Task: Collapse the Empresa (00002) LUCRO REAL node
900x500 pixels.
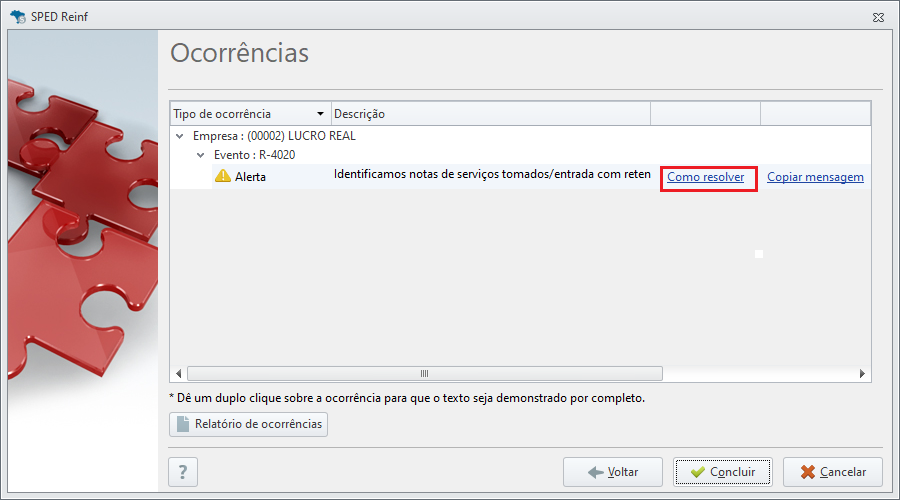Action: (180, 136)
